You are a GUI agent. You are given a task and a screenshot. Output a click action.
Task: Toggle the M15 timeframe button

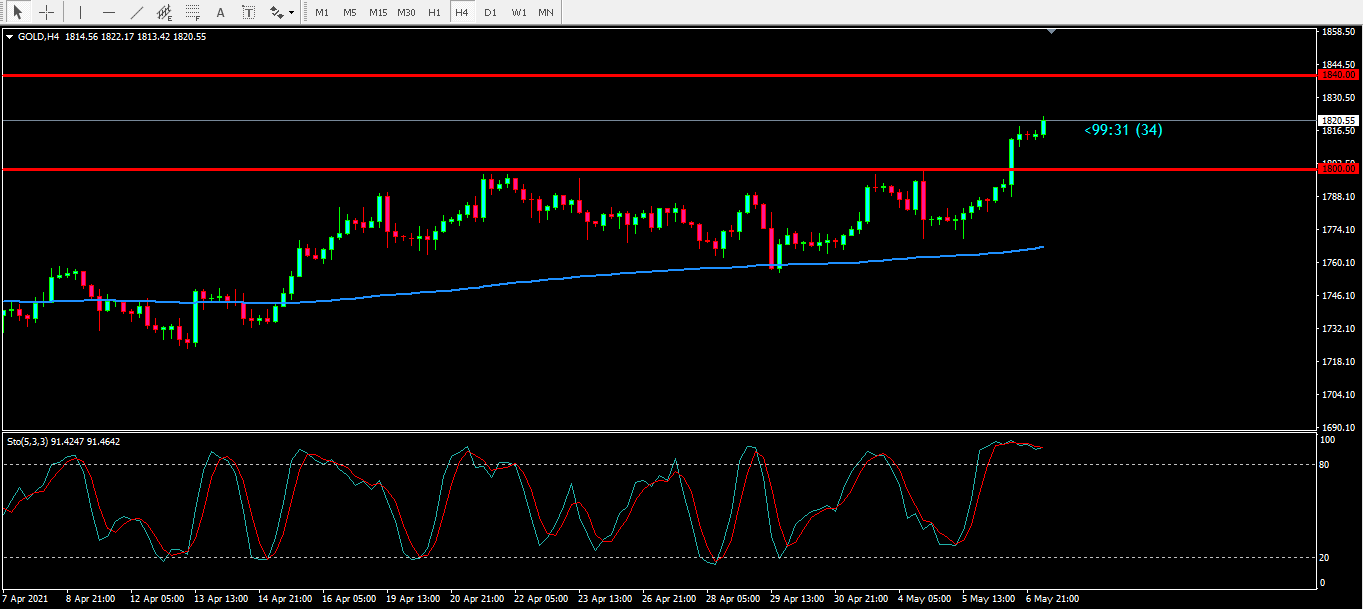pyautogui.click(x=377, y=13)
